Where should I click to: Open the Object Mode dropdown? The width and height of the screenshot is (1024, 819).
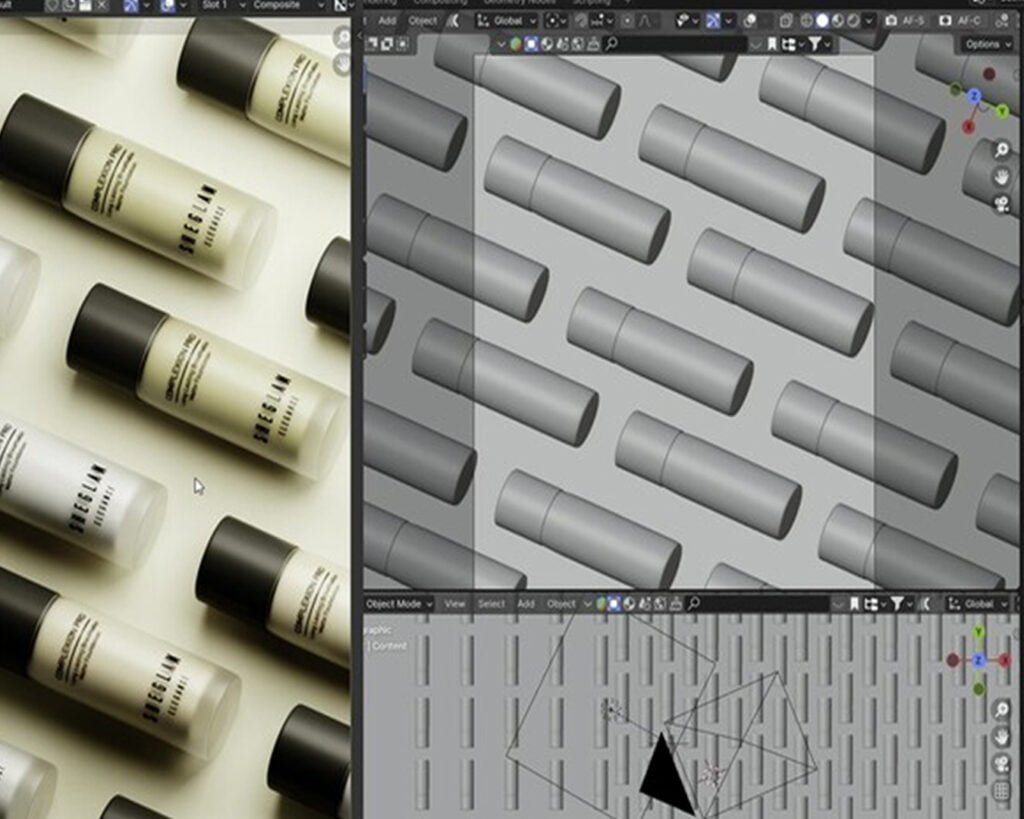click(395, 604)
